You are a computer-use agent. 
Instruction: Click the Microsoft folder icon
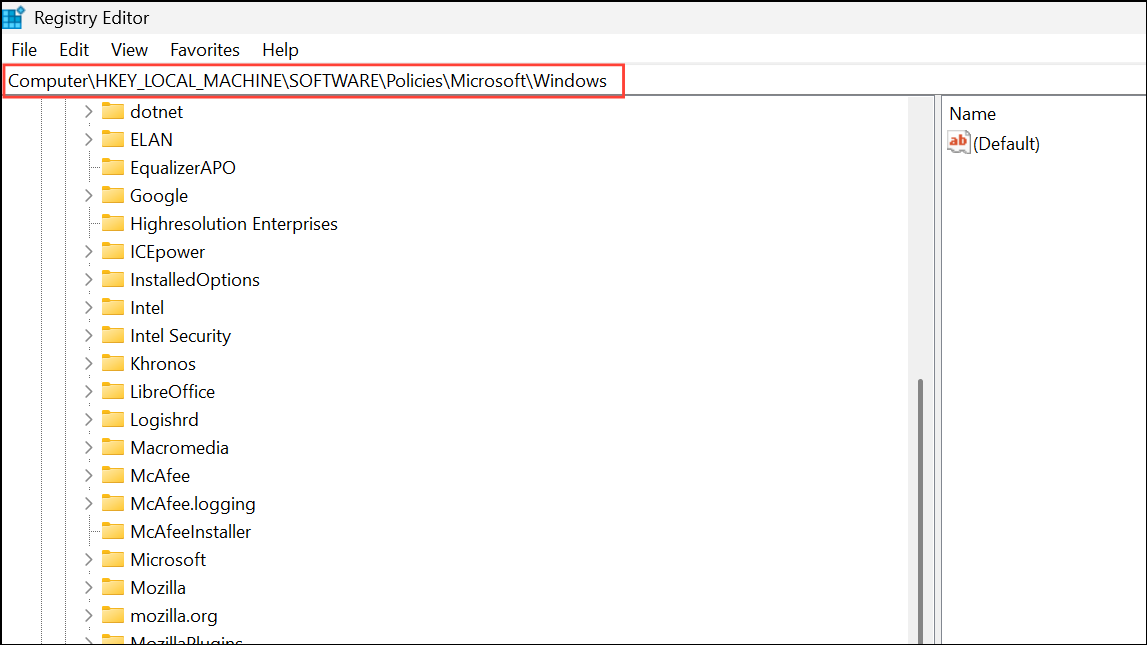113,559
